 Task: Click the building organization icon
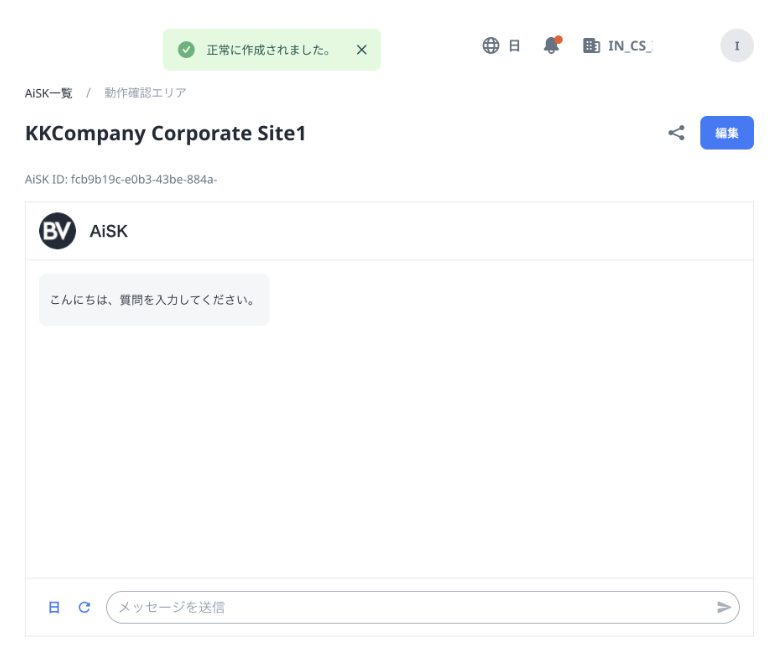coord(591,46)
